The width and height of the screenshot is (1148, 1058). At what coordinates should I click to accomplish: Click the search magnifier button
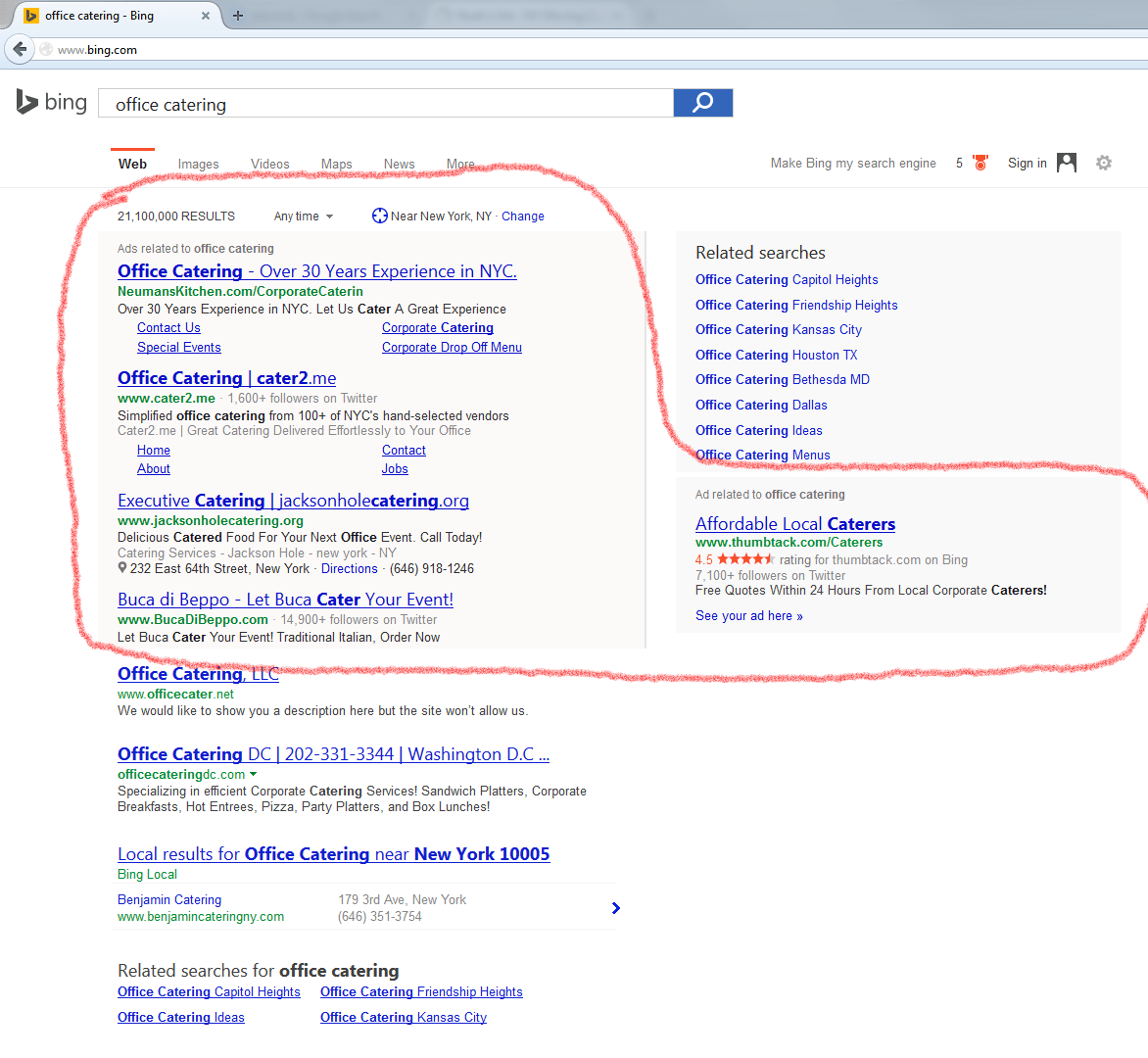pos(702,102)
